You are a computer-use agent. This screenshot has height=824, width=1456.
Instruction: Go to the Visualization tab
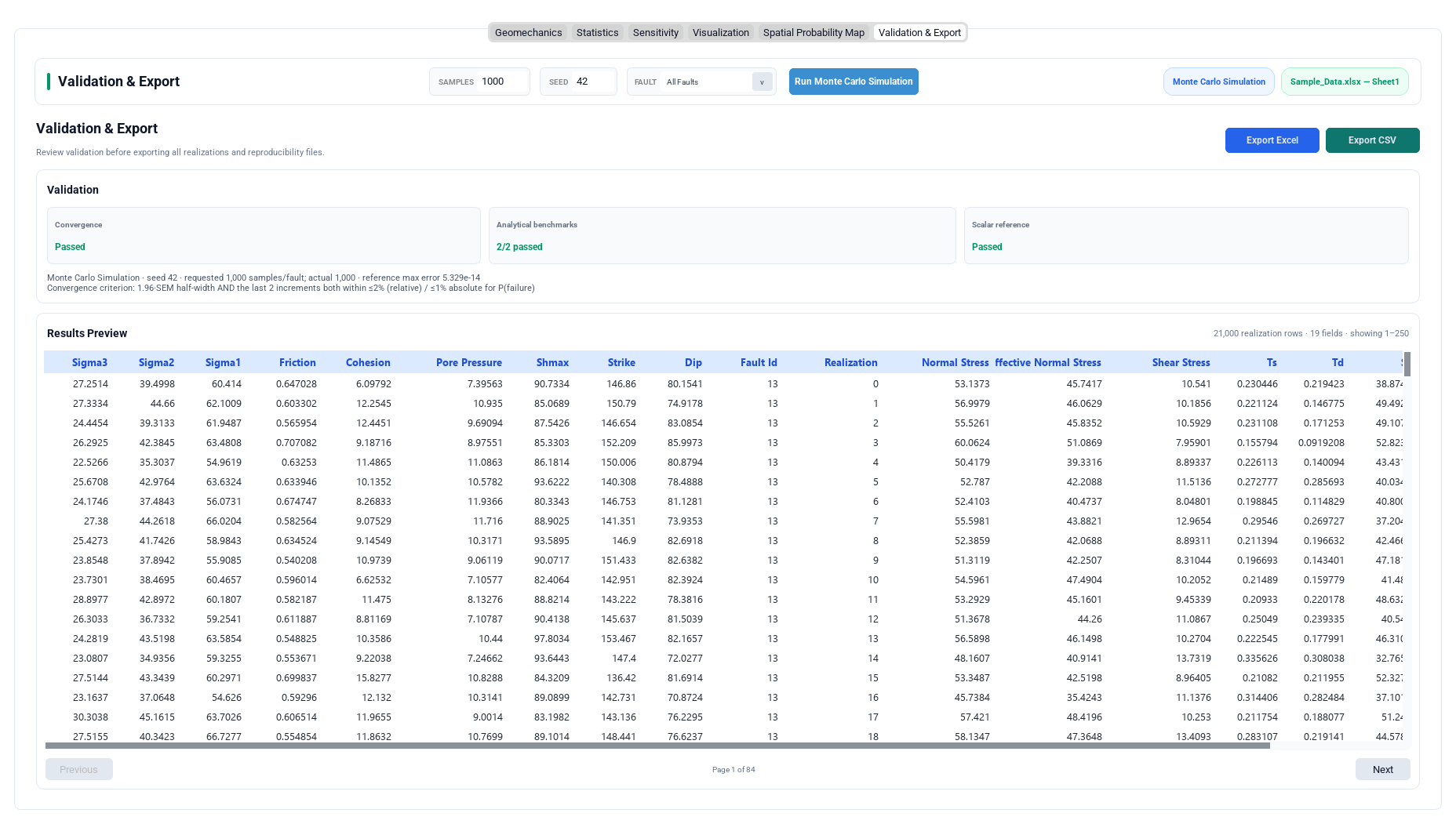click(x=720, y=32)
